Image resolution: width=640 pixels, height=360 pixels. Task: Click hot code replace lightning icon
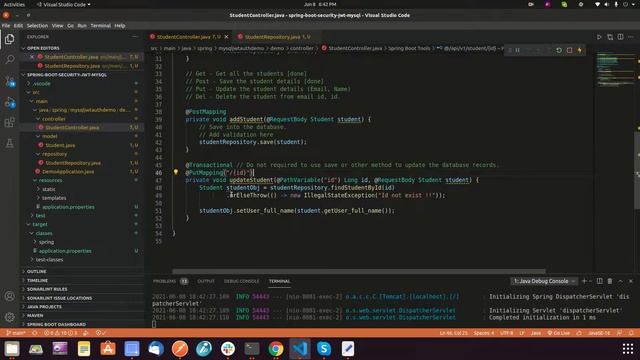[x=580, y=50]
